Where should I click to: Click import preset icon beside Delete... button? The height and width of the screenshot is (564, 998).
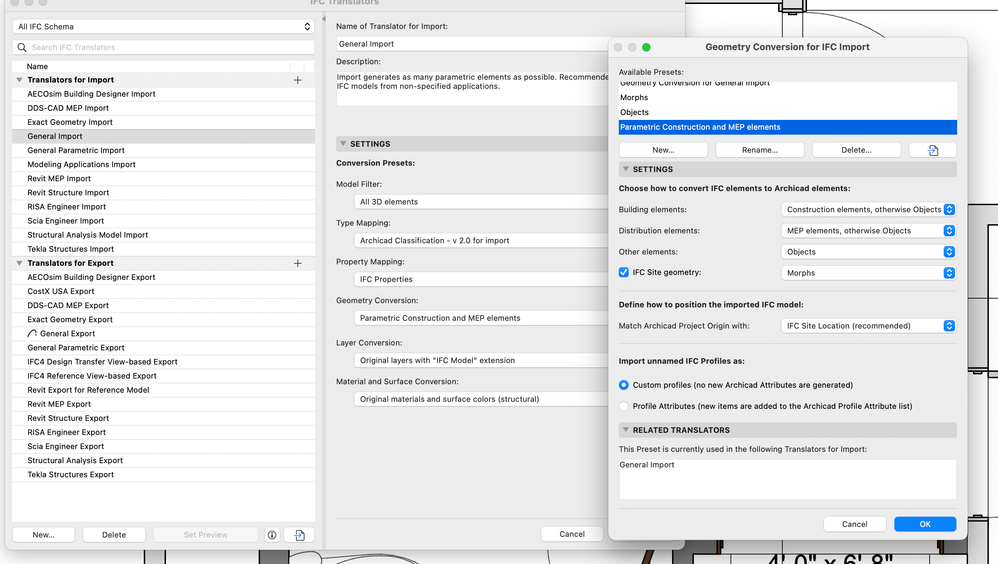(x=932, y=150)
